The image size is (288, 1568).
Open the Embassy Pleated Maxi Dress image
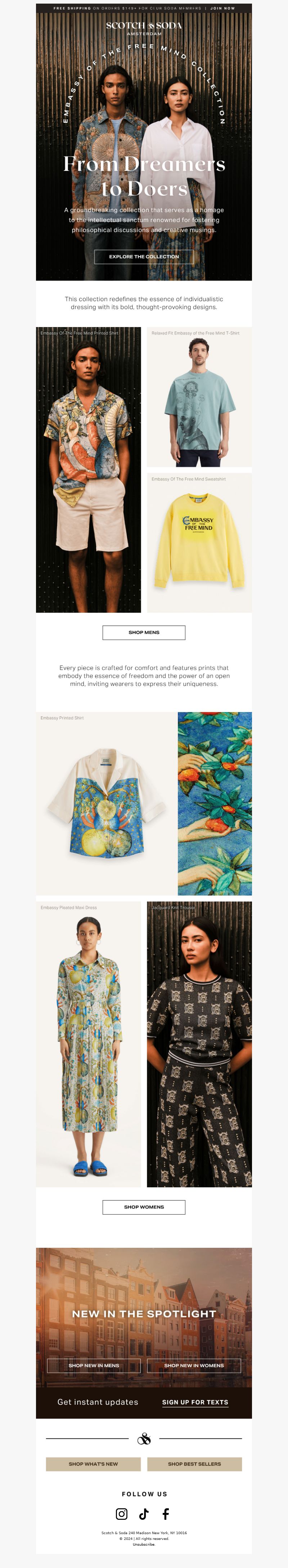tap(88, 1044)
